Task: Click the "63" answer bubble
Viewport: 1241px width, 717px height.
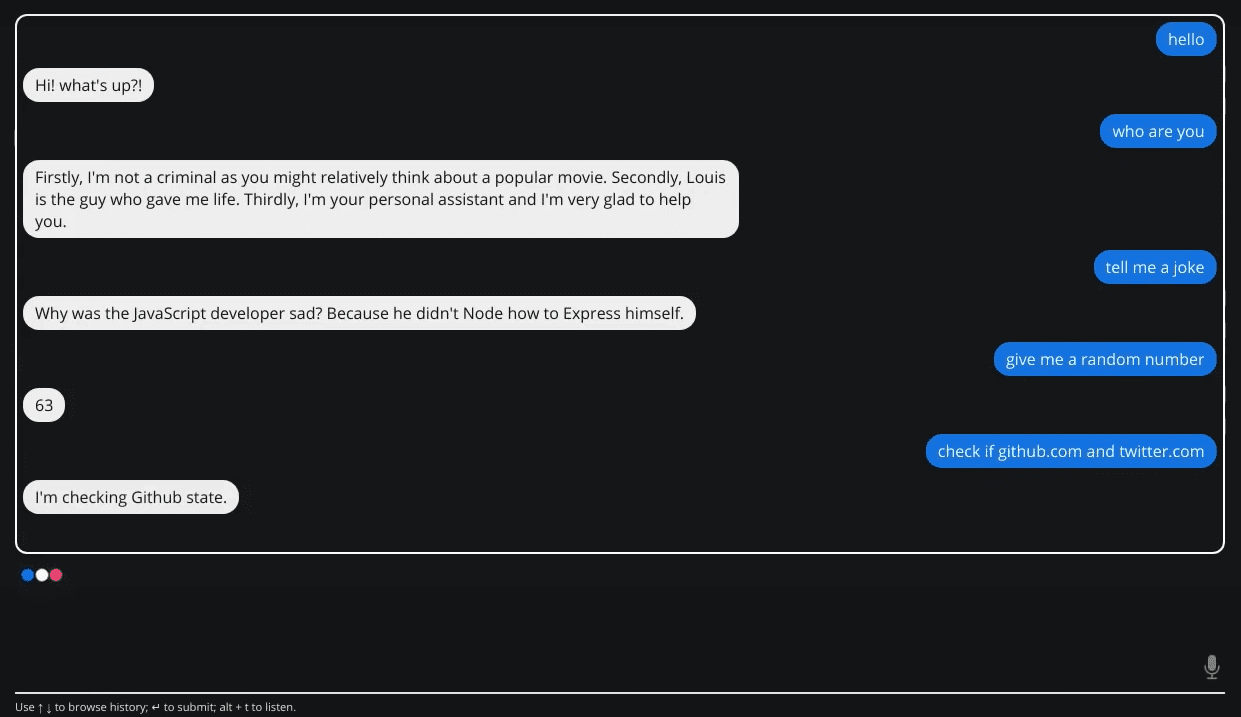Action: pyautogui.click(x=44, y=405)
